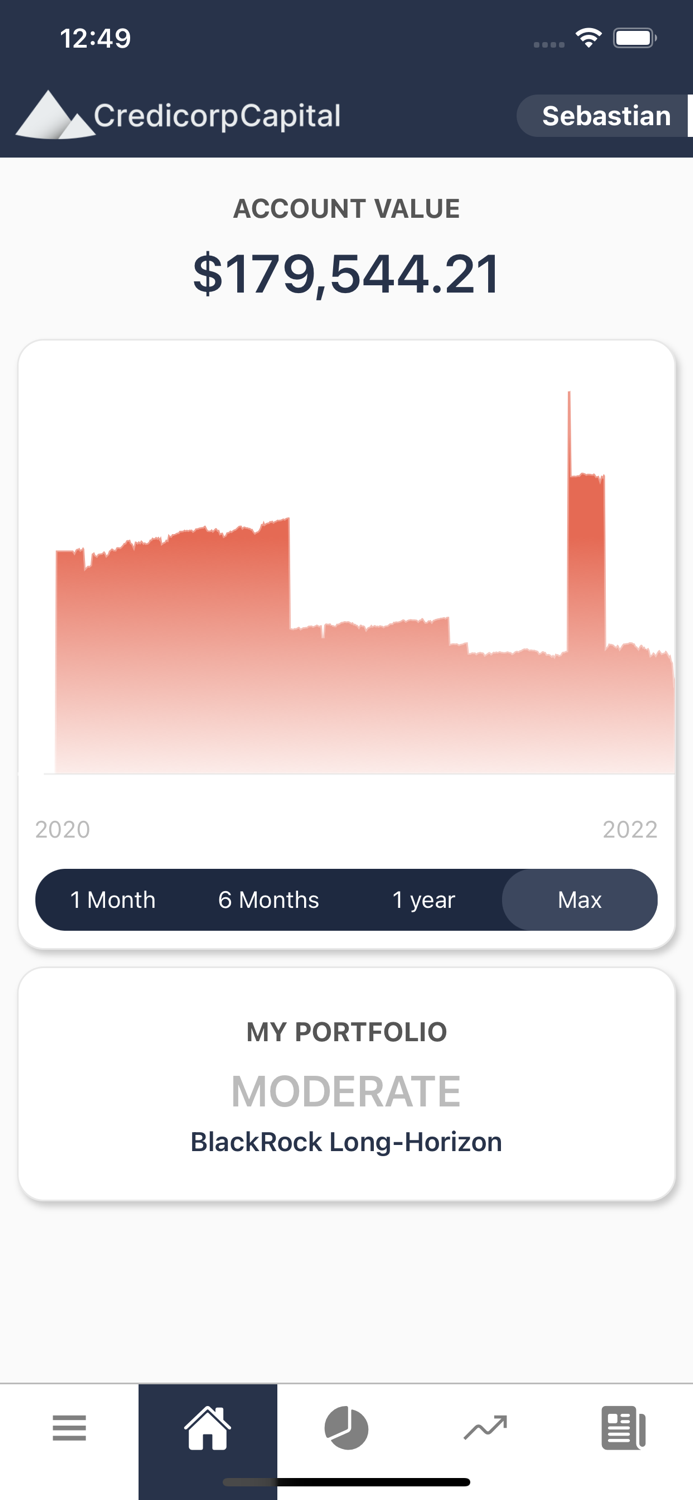693x1500 pixels.
Task: Tap the home indicator bar
Action: (x=346, y=1481)
